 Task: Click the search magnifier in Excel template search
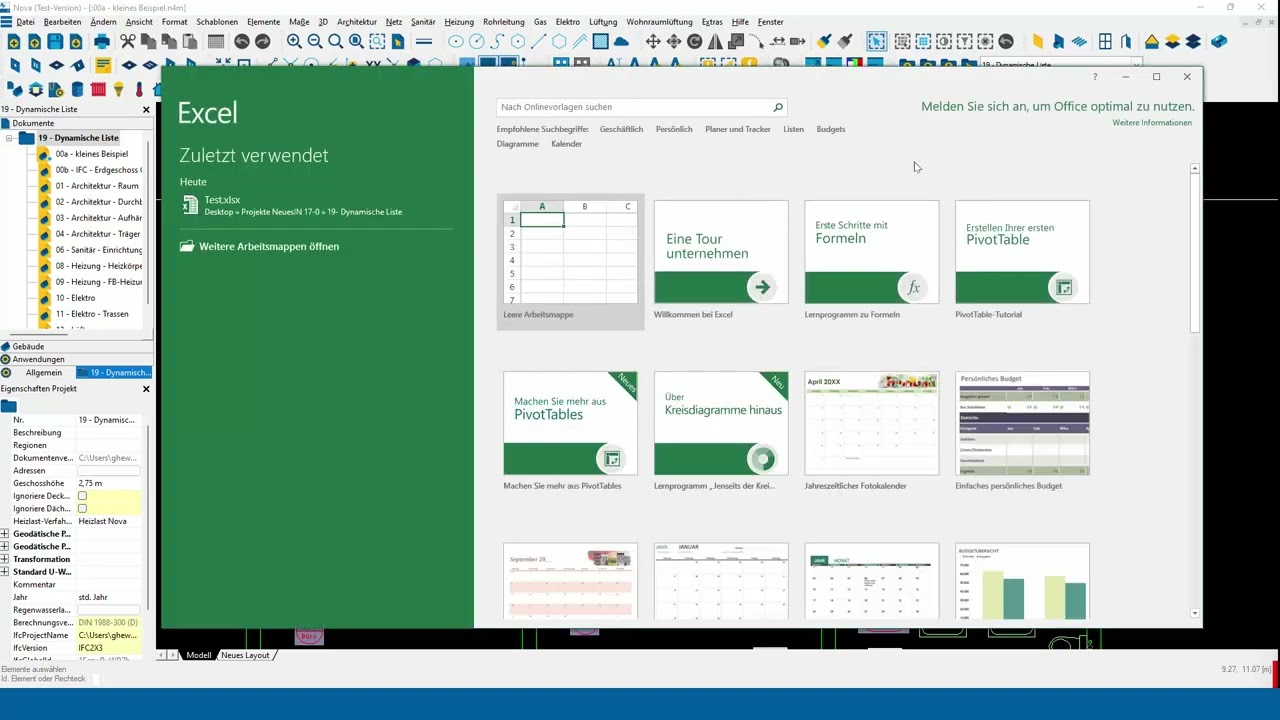(x=777, y=107)
